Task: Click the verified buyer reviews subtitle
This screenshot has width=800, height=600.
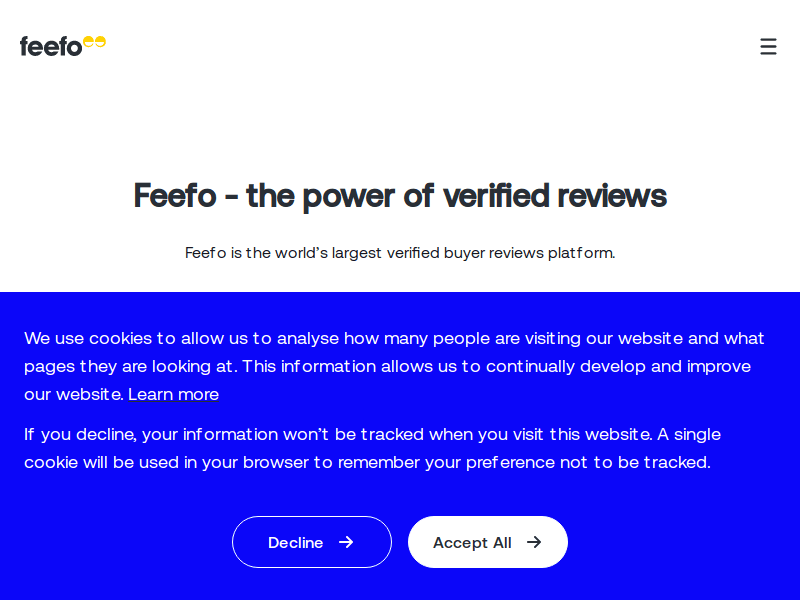Action: pos(400,252)
